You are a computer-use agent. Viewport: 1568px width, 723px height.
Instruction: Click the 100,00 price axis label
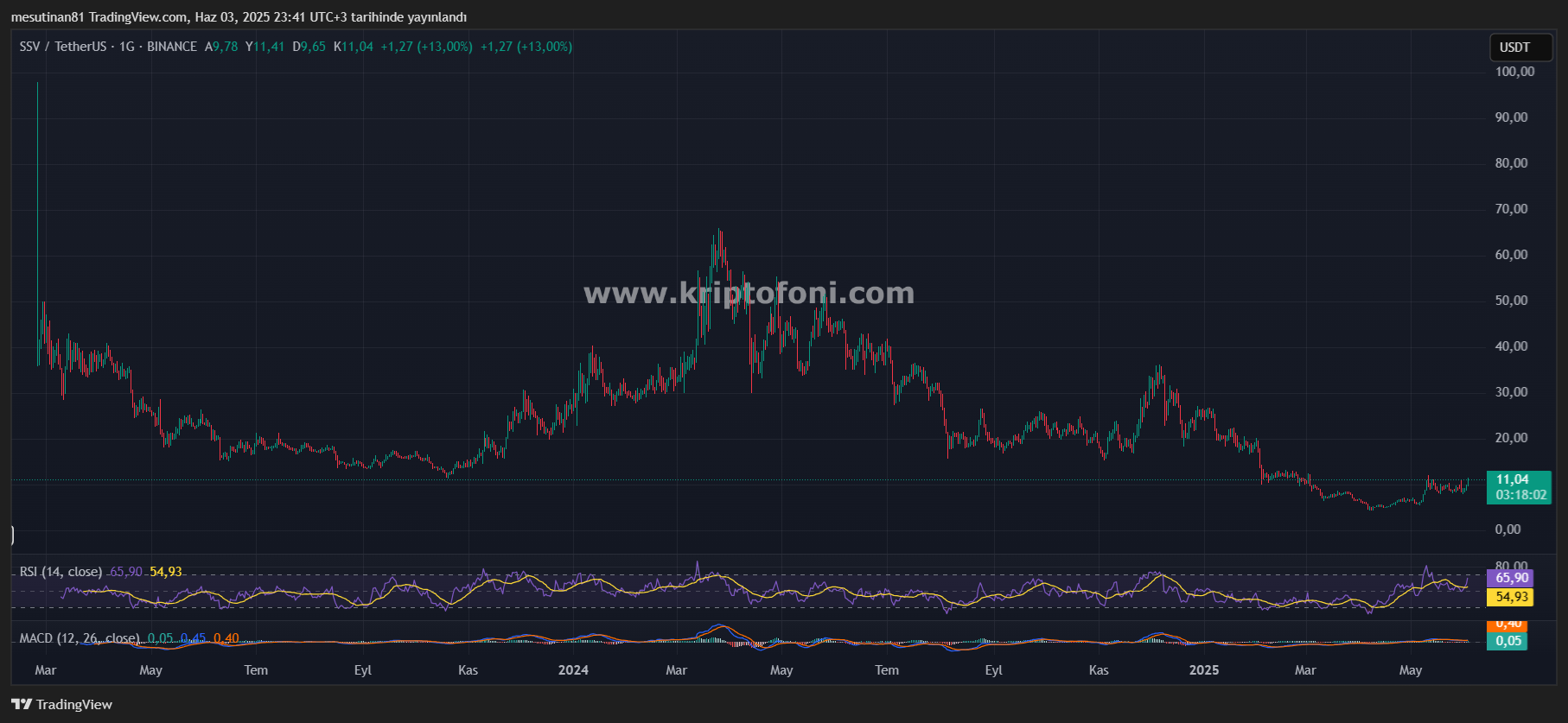pos(1515,72)
